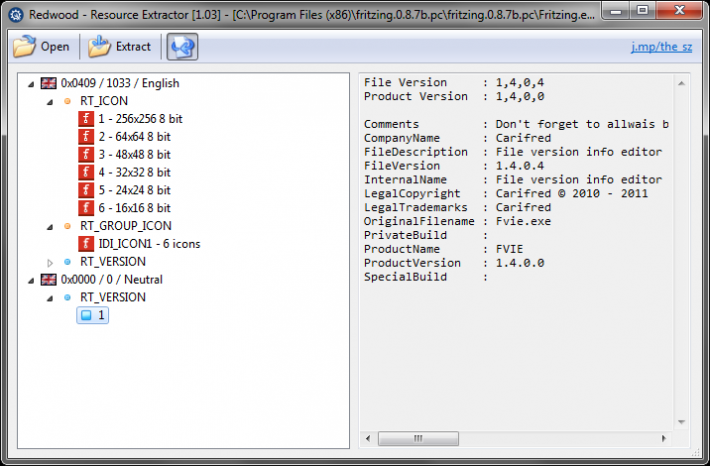Minimize the Redwood window

616,10
